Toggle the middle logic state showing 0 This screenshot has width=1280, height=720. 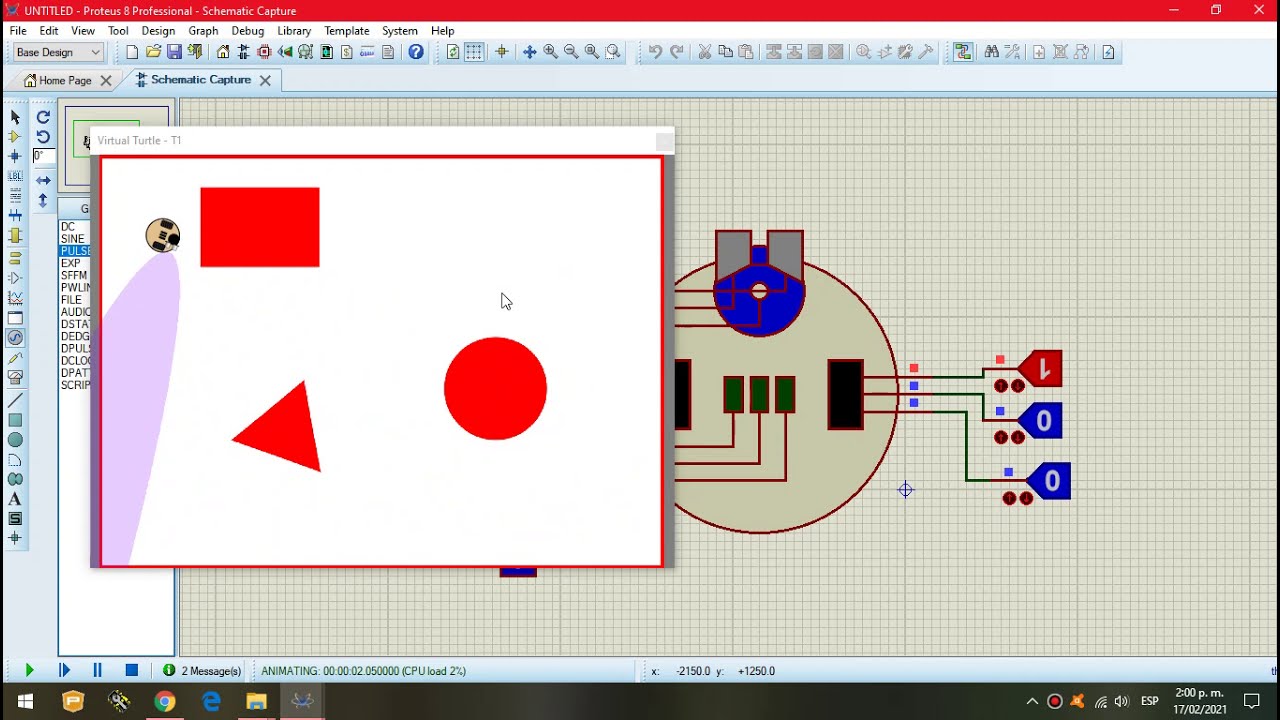(x=1040, y=421)
